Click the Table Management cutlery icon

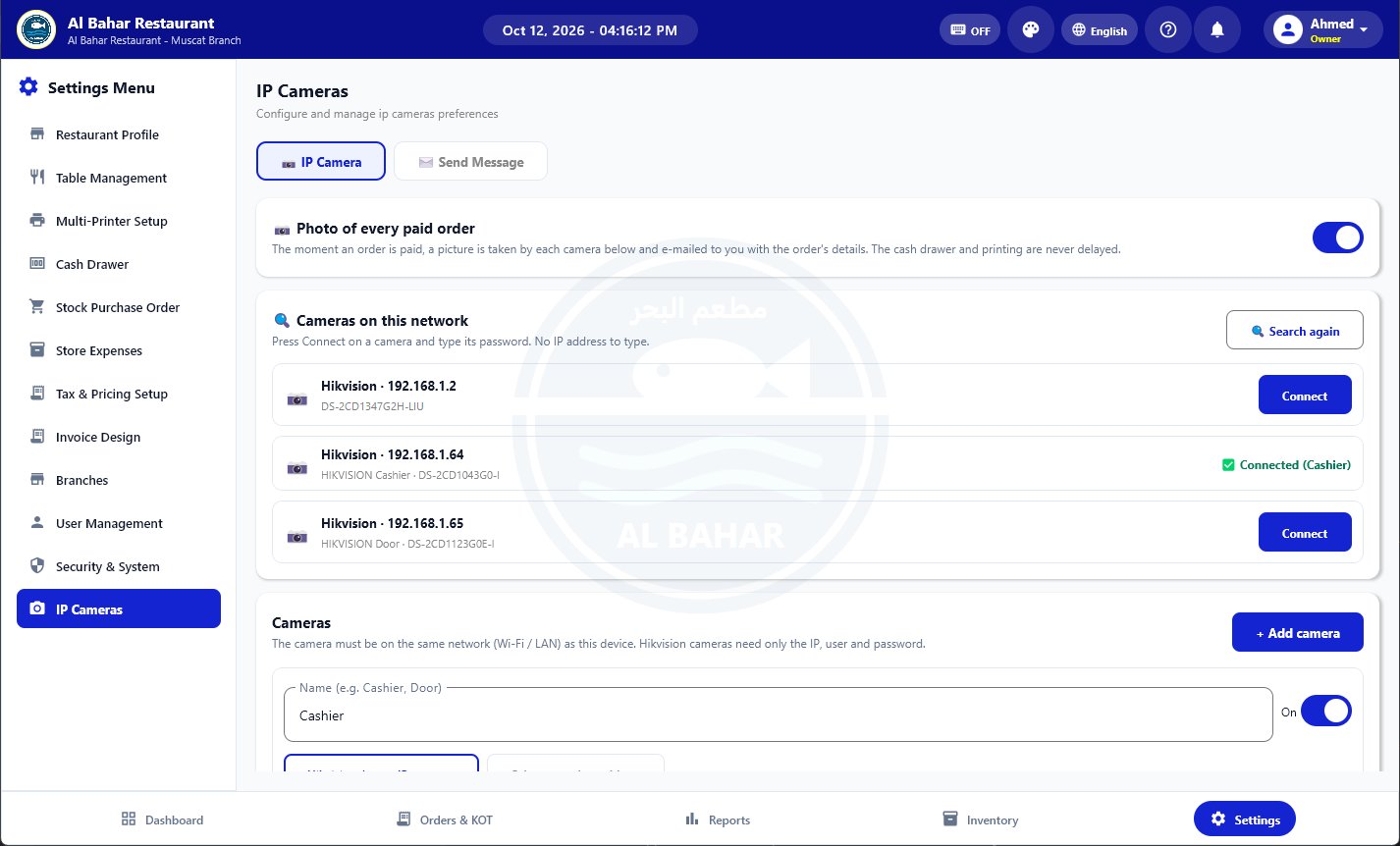37,178
